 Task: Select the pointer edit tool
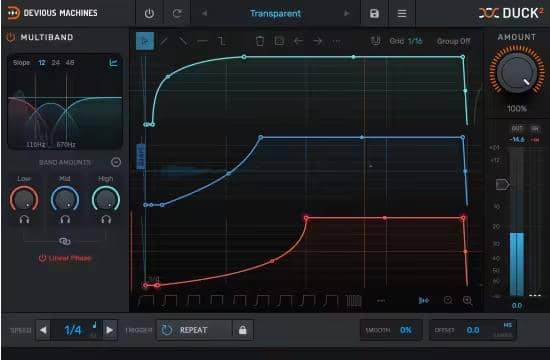pos(145,41)
